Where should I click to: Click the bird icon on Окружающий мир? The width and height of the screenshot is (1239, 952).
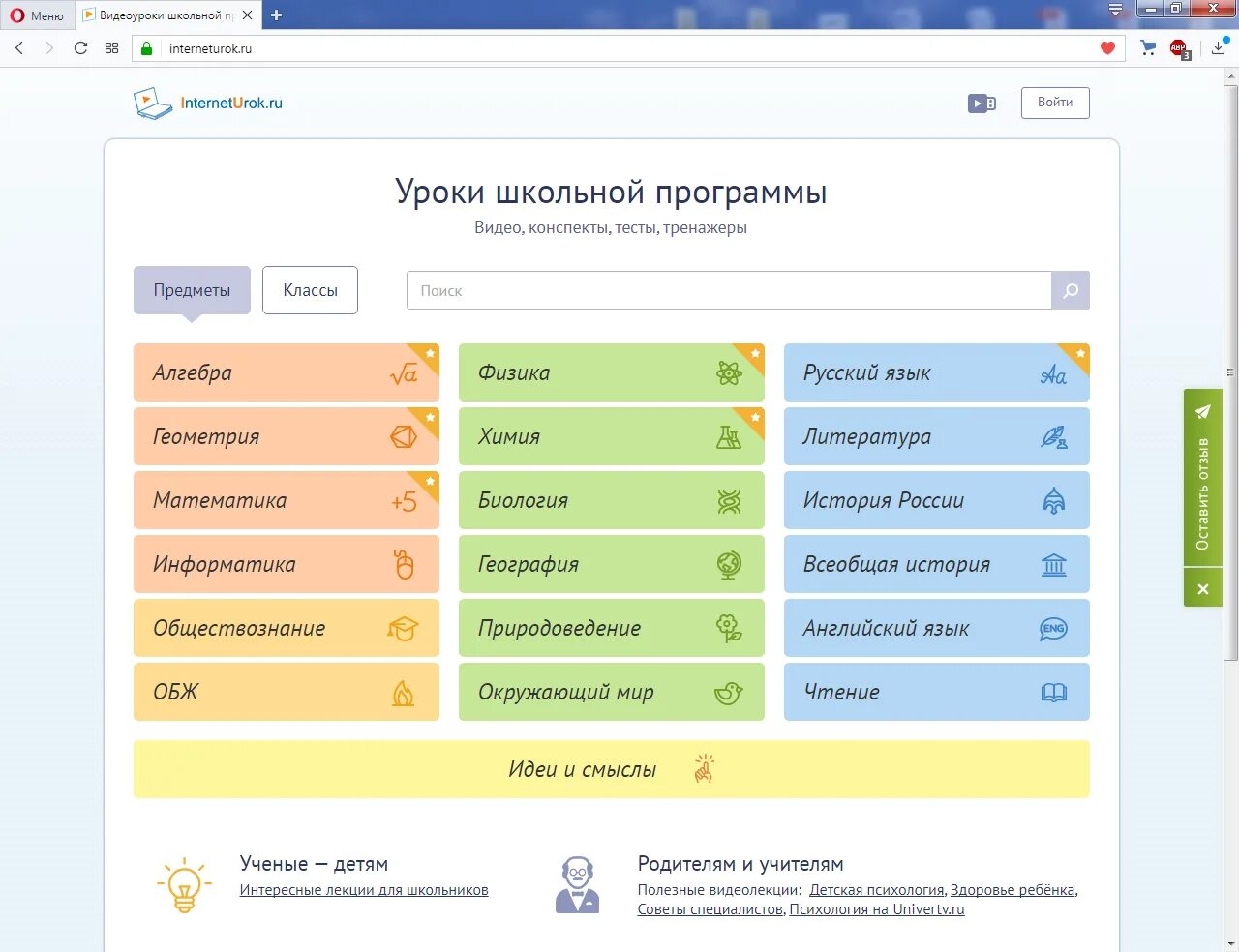coord(729,693)
